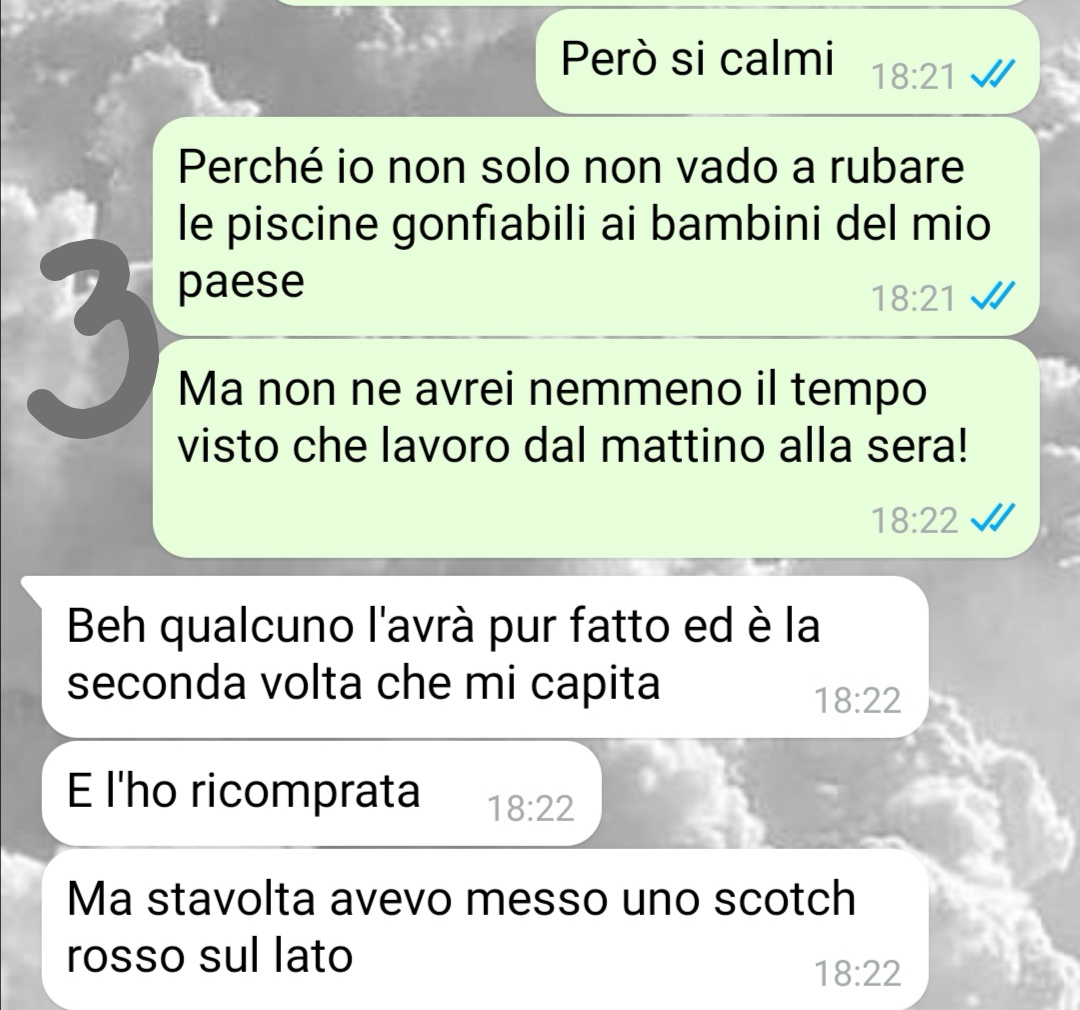Tap the 'E l'ho ricomprata' message bubble
Screen dimensions: 1080x1010
[x=321, y=793]
